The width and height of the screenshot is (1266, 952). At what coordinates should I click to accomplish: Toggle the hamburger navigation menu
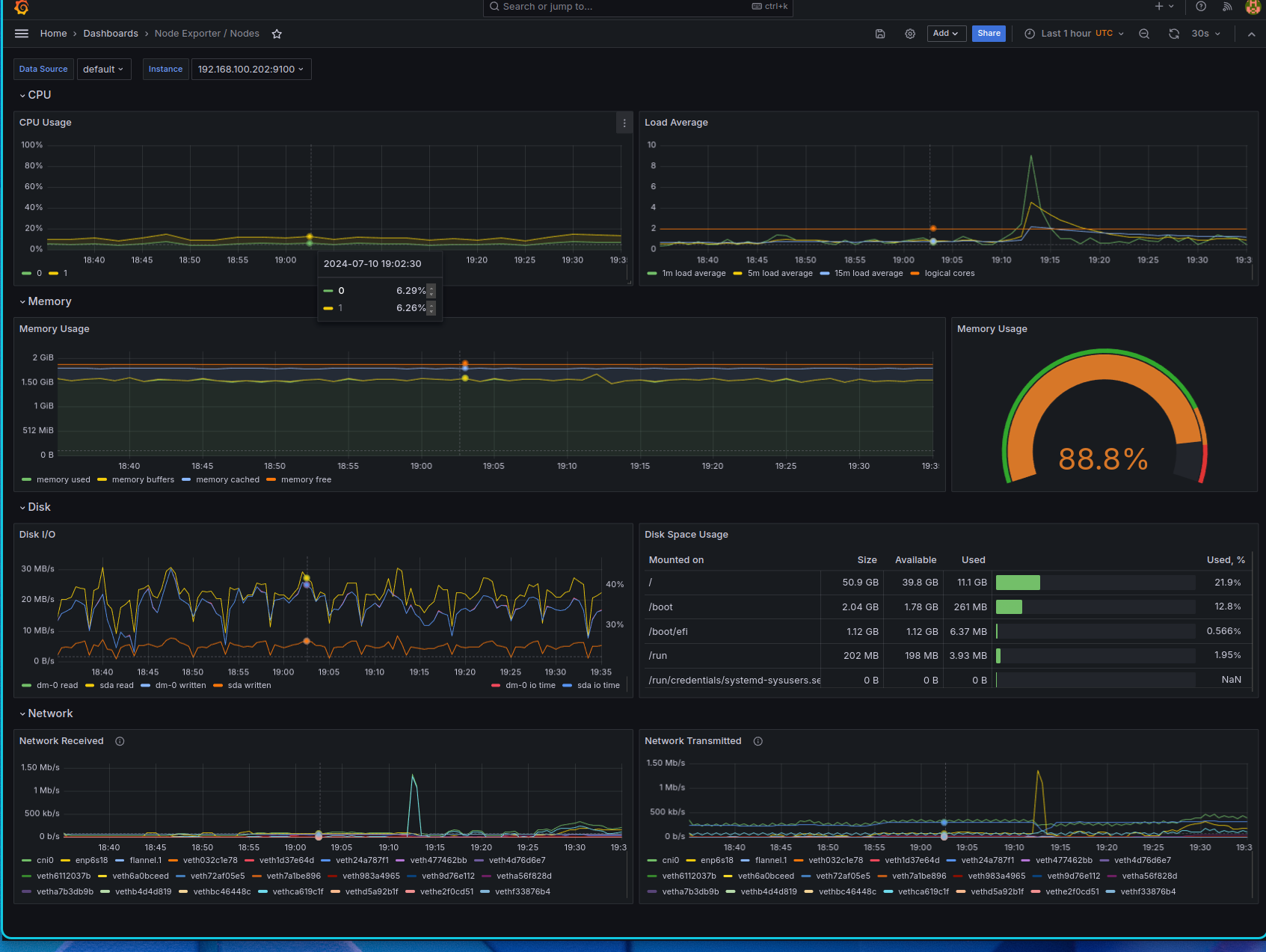coord(22,34)
